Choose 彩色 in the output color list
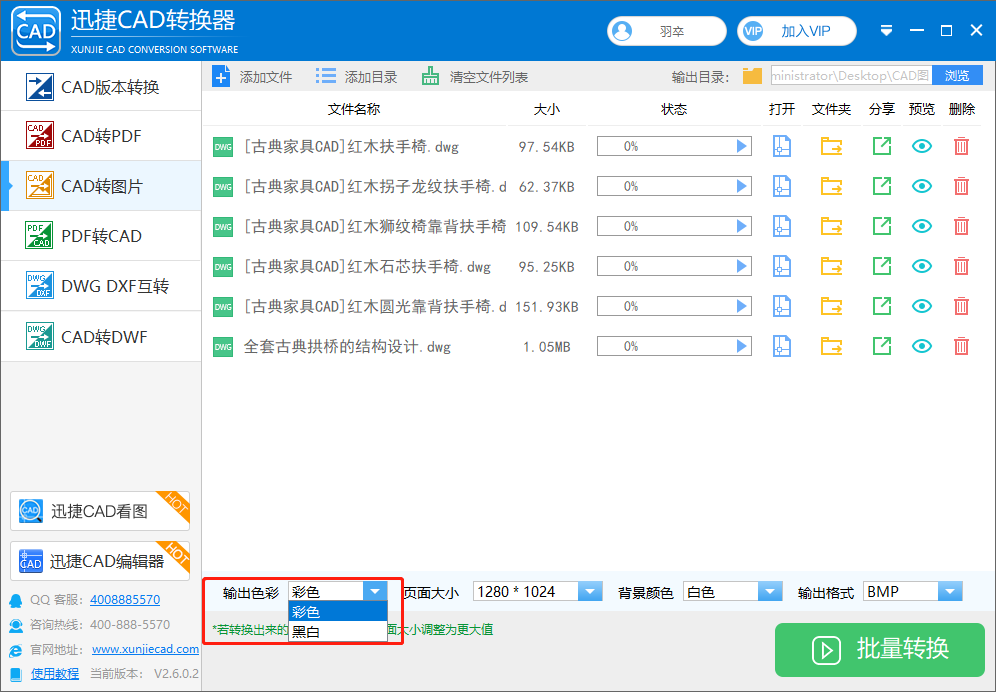This screenshot has height=692, width=996. click(338, 612)
